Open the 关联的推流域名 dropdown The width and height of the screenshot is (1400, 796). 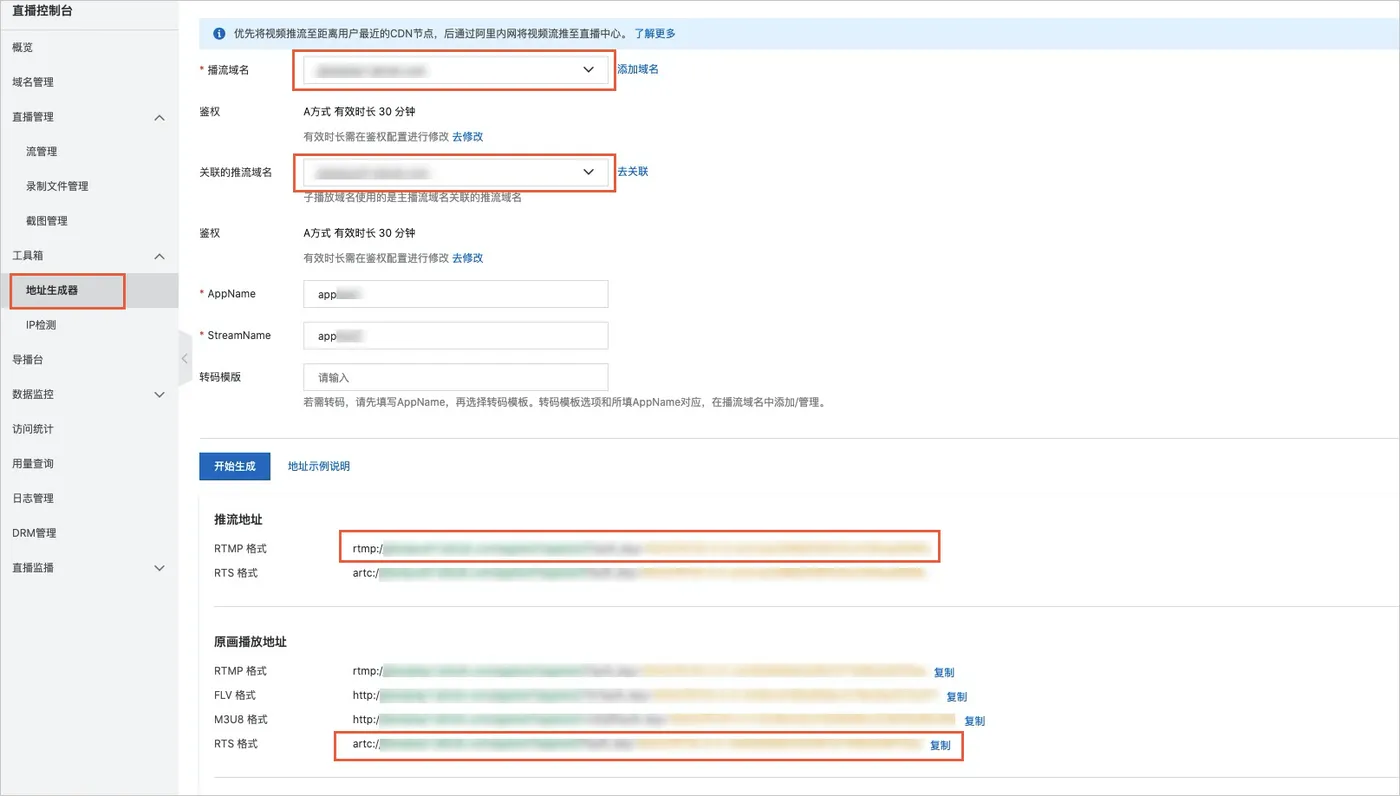click(x=455, y=172)
